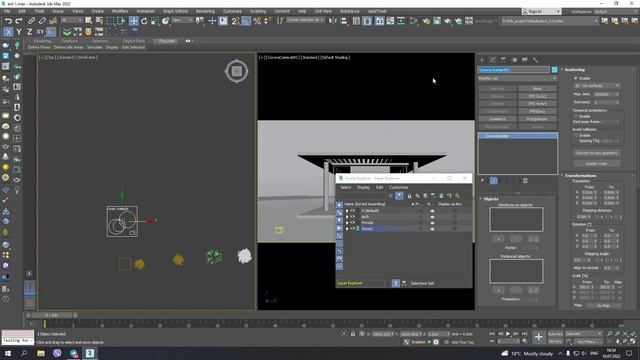Open the Modifiers menu

pos(120,11)
